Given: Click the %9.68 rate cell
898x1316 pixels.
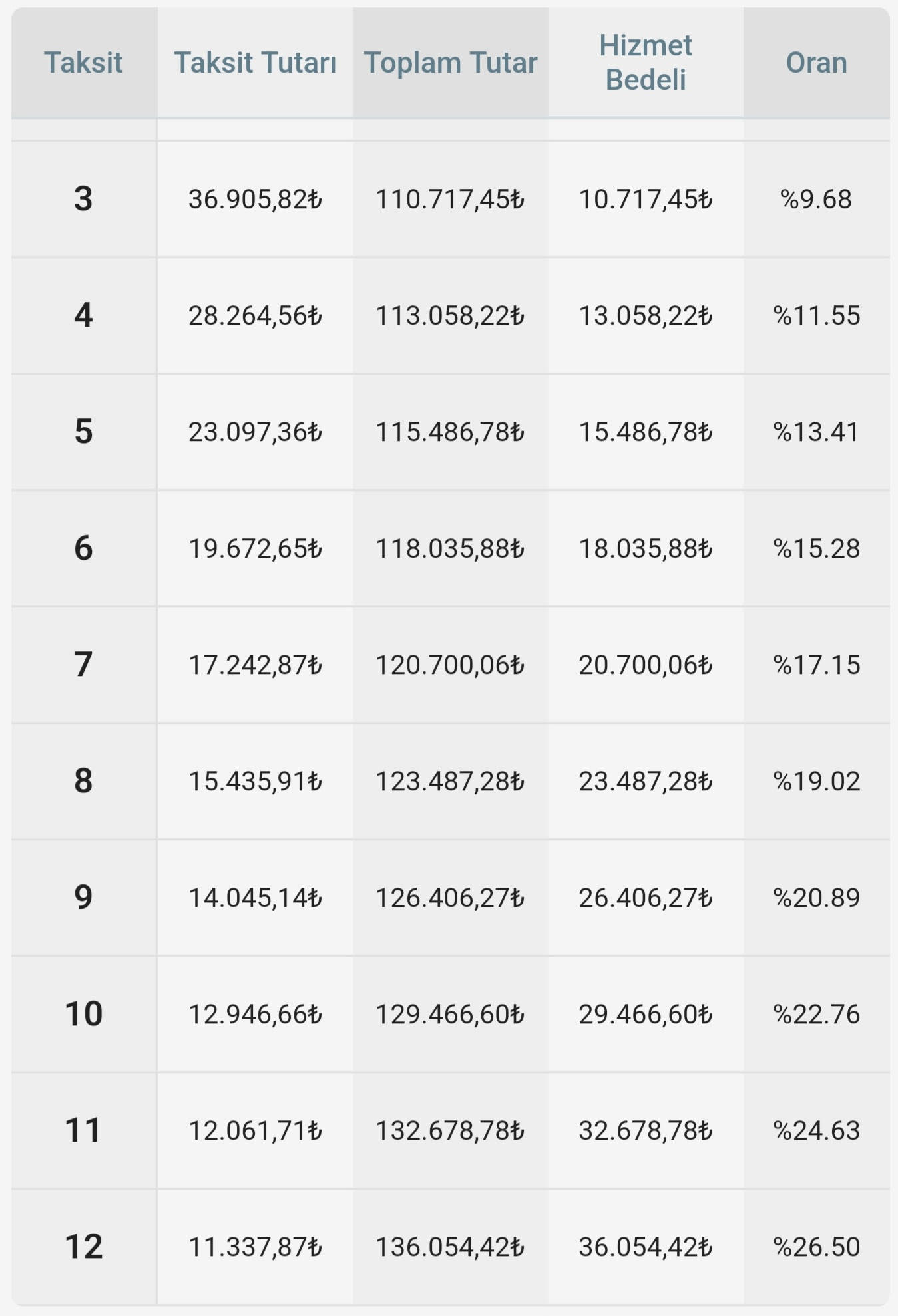Looking at the screenshot, I should pos(817,199).
